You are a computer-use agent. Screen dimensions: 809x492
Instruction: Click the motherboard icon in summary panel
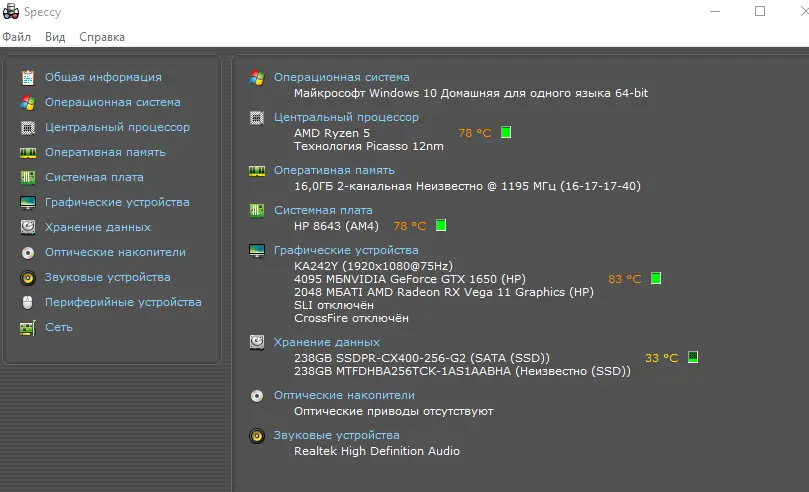pyautogui.click(x=257, y=210)
